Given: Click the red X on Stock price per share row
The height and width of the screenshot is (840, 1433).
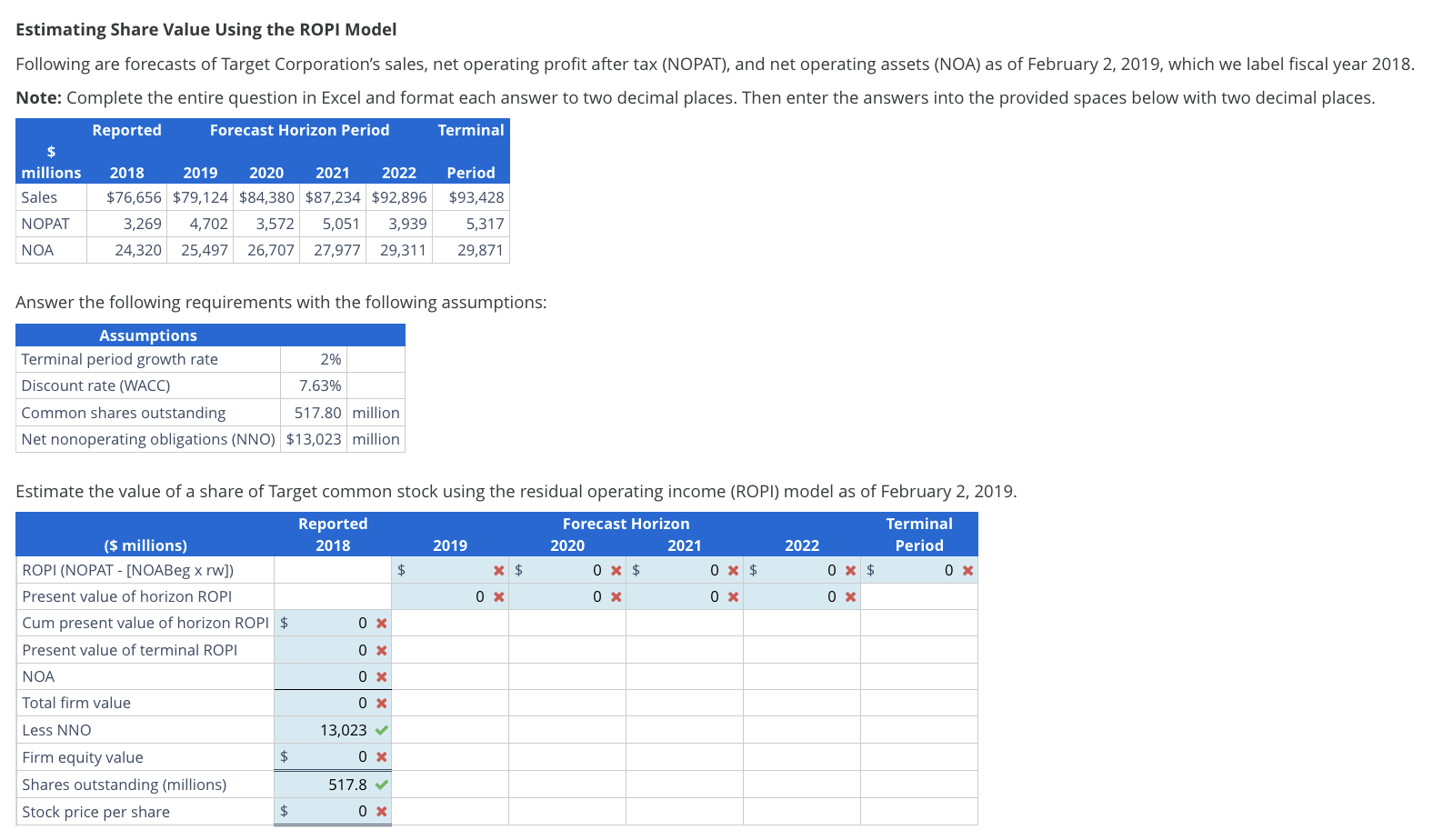Looking at the screenshot, I should pyautogui.click(x=382, y=812).
